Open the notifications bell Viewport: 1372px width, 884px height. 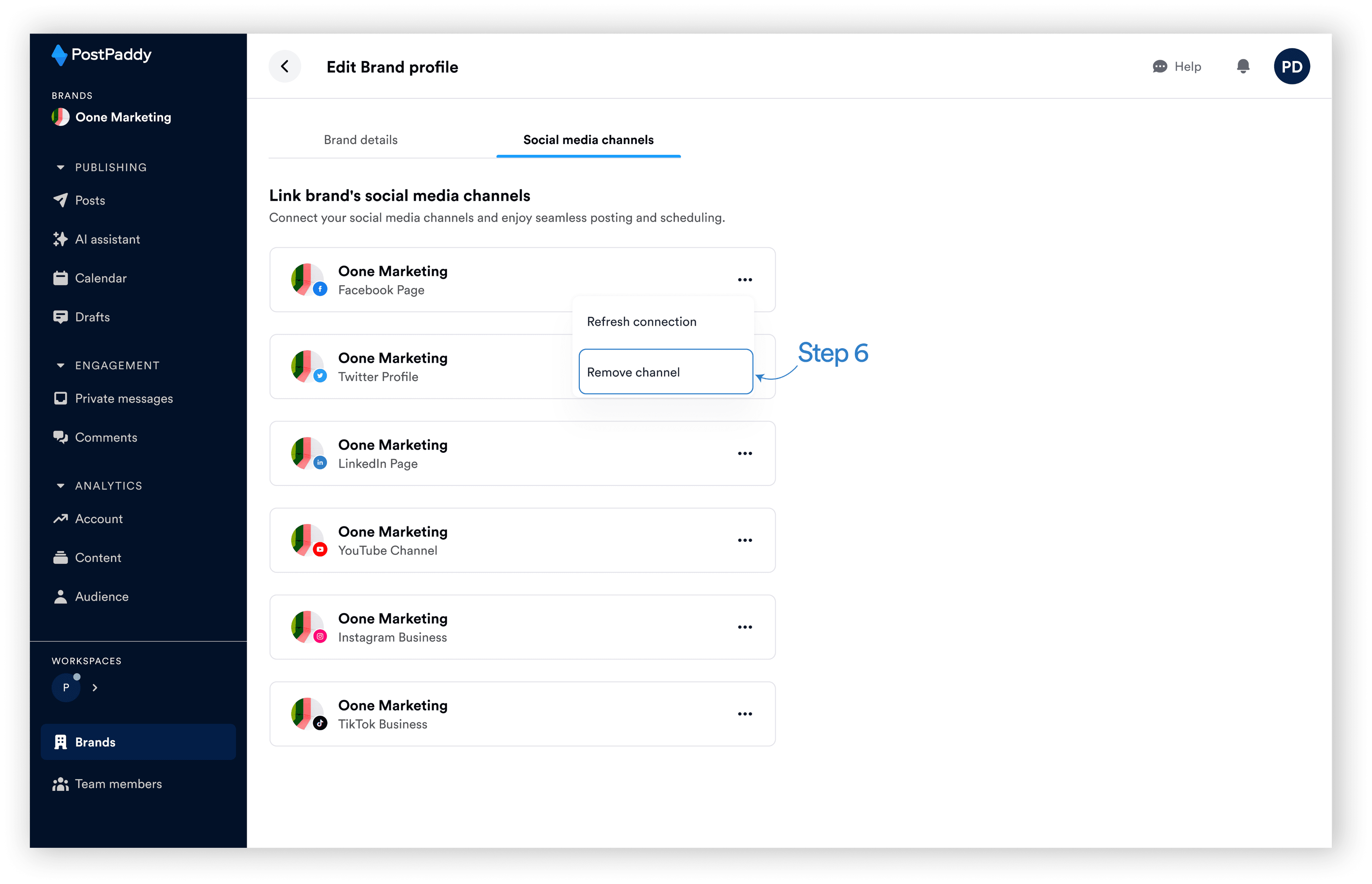(1243, 67)
